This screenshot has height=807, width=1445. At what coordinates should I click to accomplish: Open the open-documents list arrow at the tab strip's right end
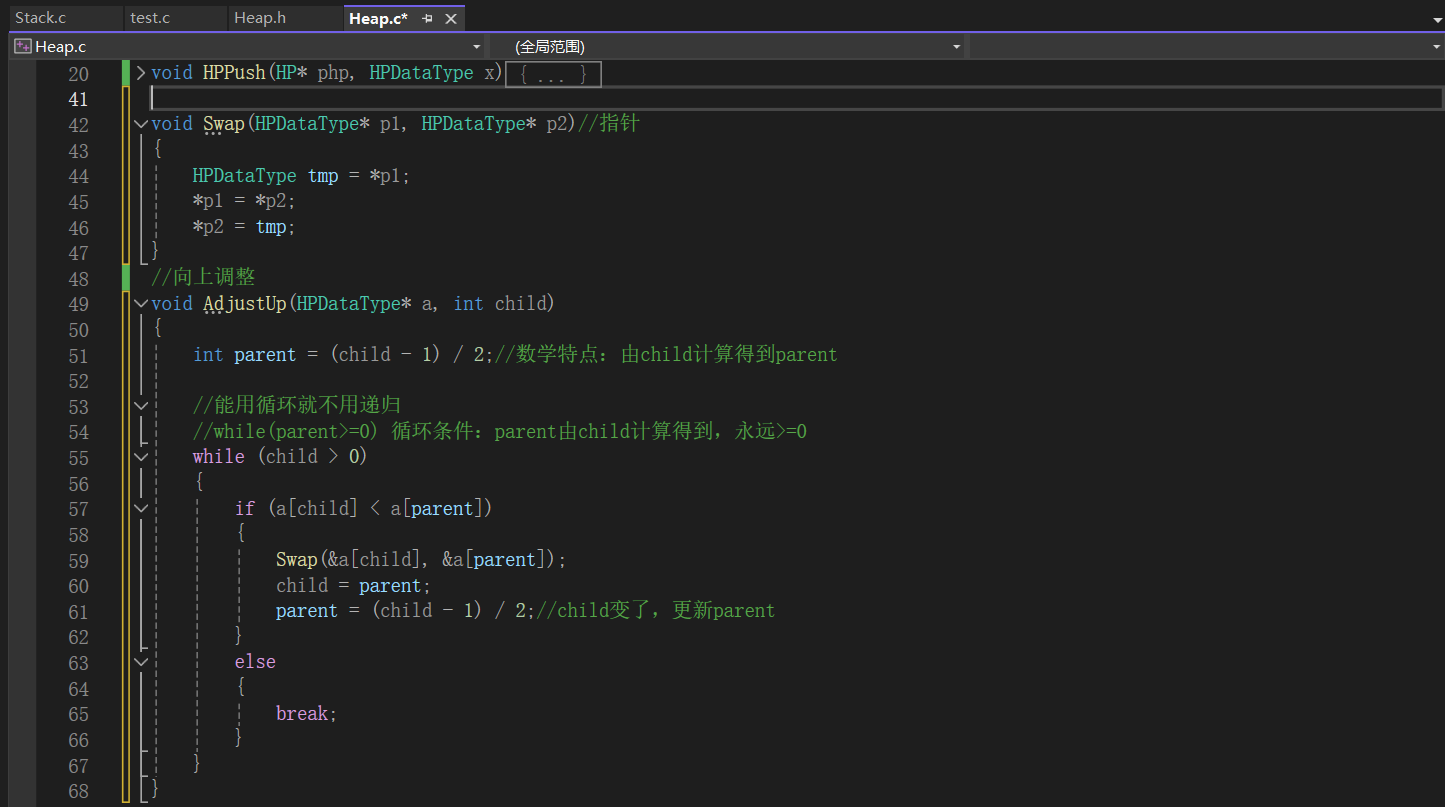1436,19
